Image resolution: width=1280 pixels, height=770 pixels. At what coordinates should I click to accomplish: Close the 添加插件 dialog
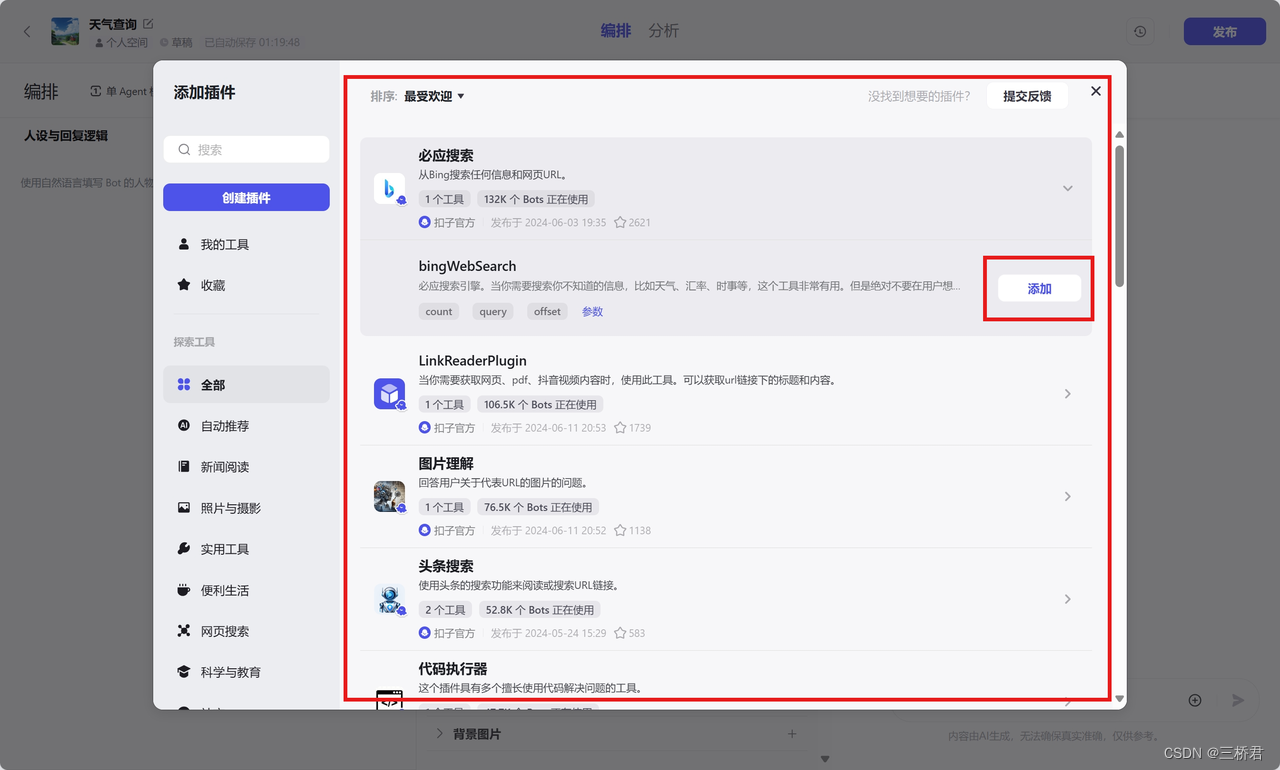tap(1096, 91)
